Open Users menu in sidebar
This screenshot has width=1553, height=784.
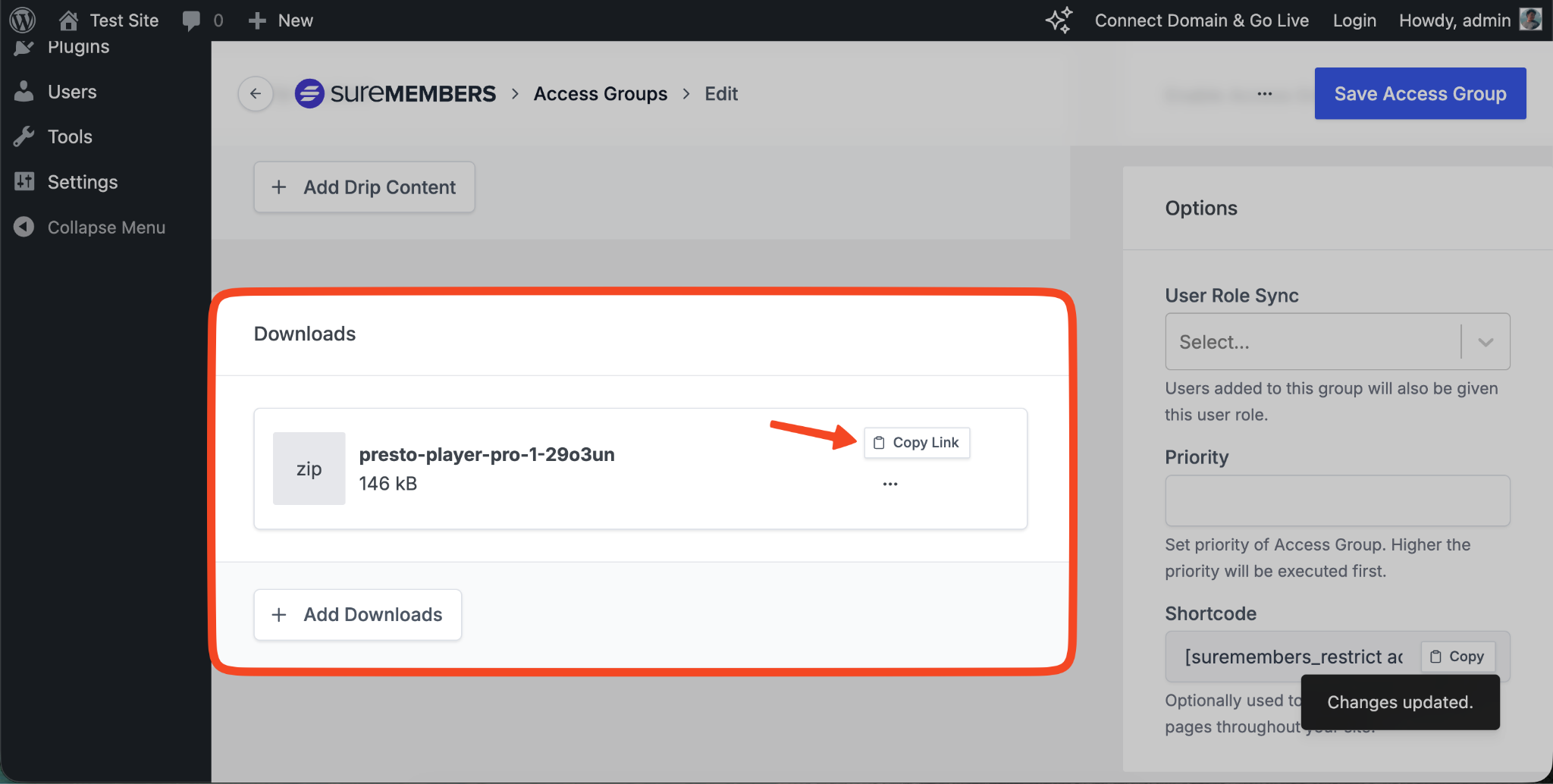point(72,92)
